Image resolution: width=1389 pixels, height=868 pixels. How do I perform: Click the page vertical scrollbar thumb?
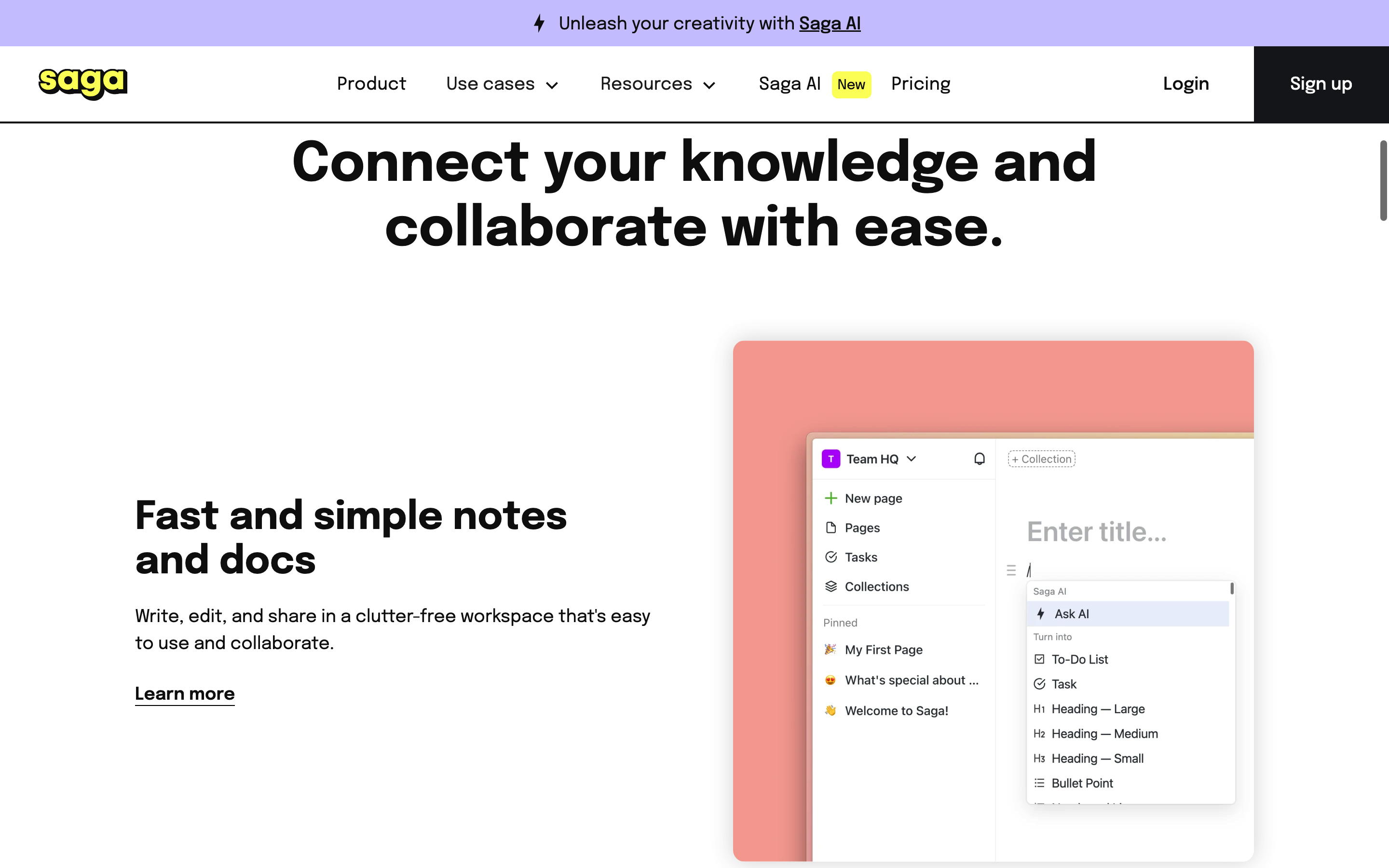click(x=1383, y=180)
